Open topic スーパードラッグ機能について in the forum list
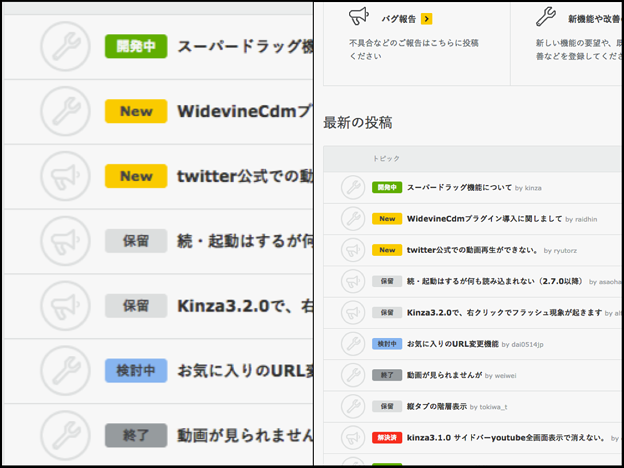The image size is (624, 468). (459, 187)
